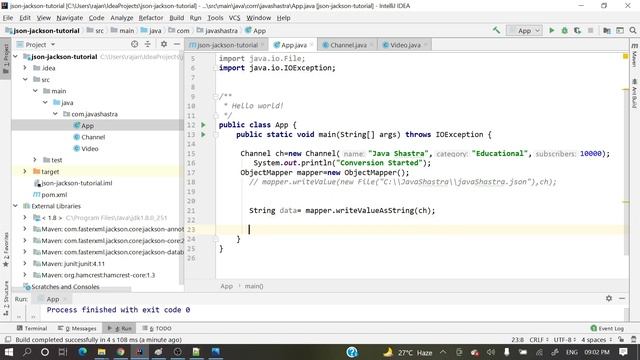
Task: Hide the Run tool window
Action: pyautogui.click(x=622, y=298)
